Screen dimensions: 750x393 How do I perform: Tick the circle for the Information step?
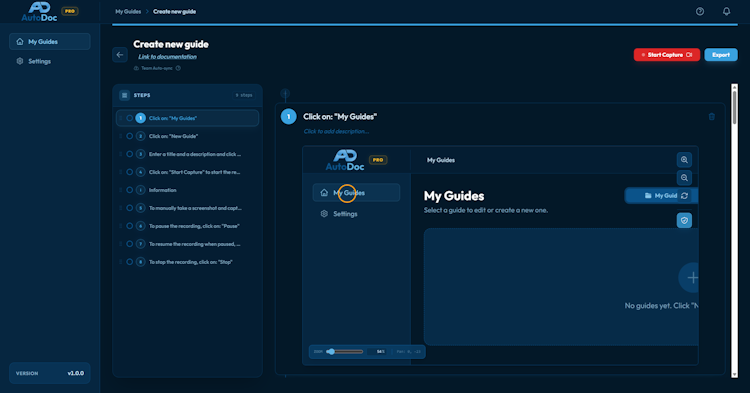[130, 190]
